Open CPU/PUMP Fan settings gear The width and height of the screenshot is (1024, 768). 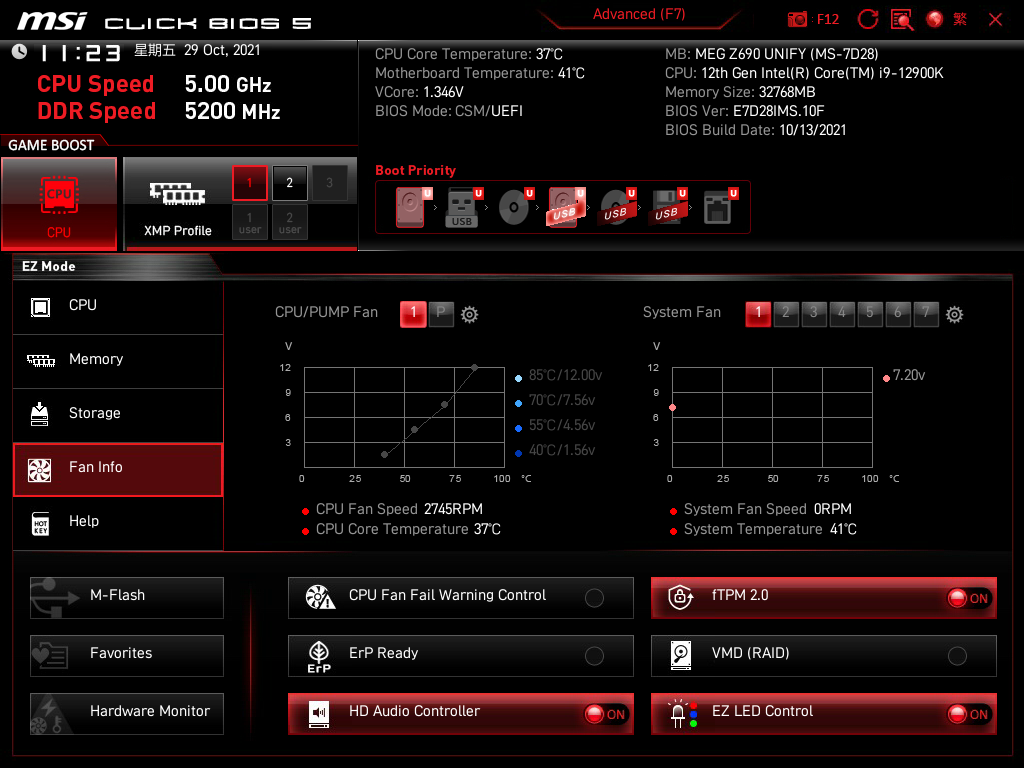[x=469, y=315]
